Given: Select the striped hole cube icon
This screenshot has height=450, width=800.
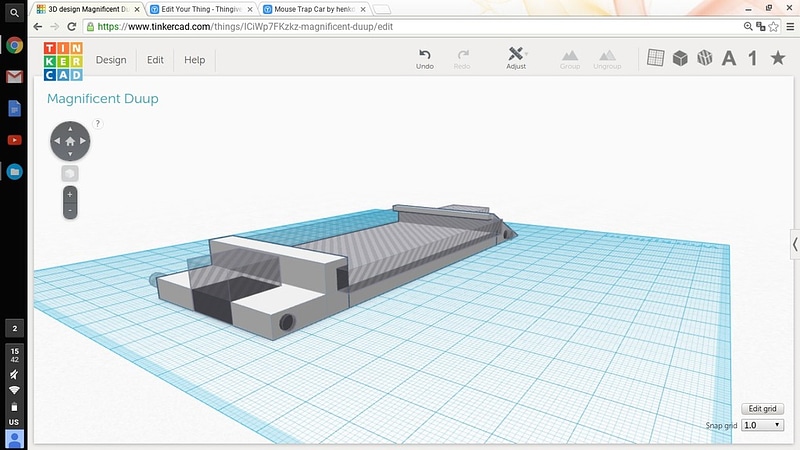Looking at the screenshot, I should [705, 58].
